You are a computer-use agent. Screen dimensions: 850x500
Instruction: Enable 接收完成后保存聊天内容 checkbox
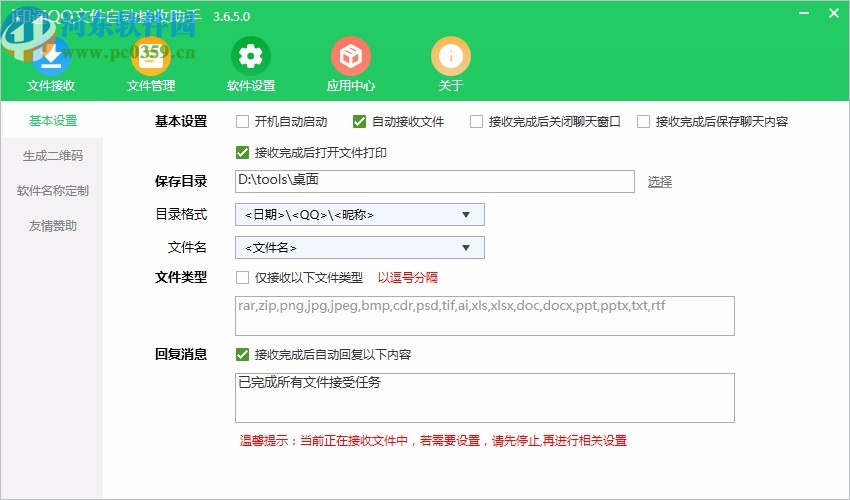coord(643,121)
